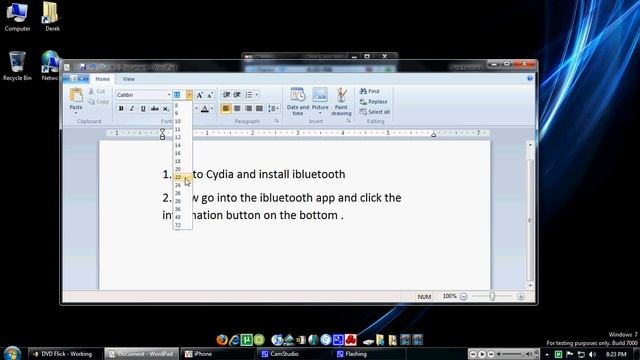Open WordPad Help question mark
Screen dimensions: 640x360
[530, 78]
